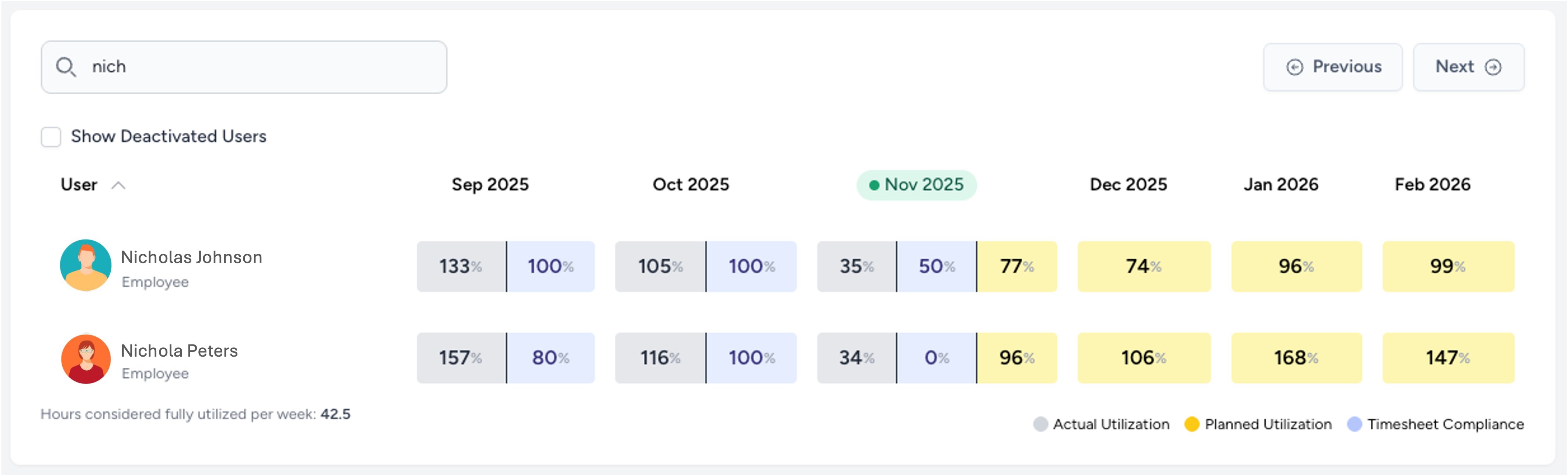The image size is (1568, 476).
Task: Click the Next arrow icon
Action: tap(1492, 67)
